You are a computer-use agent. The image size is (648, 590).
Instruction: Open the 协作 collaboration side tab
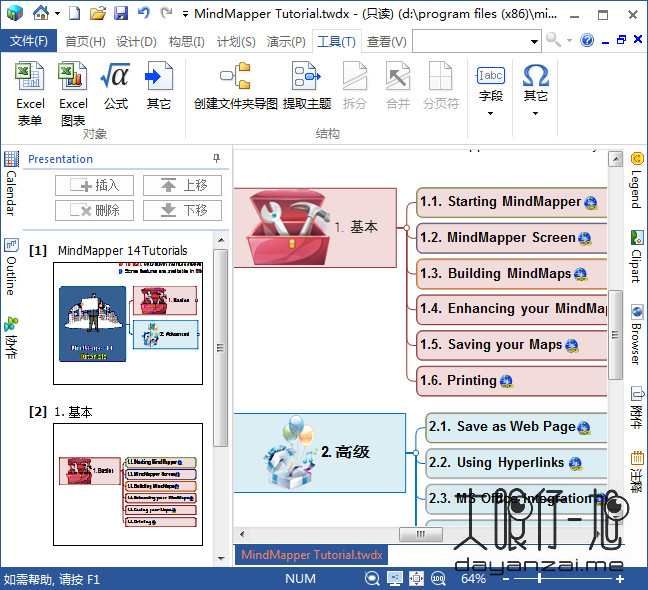click(11, 338)
